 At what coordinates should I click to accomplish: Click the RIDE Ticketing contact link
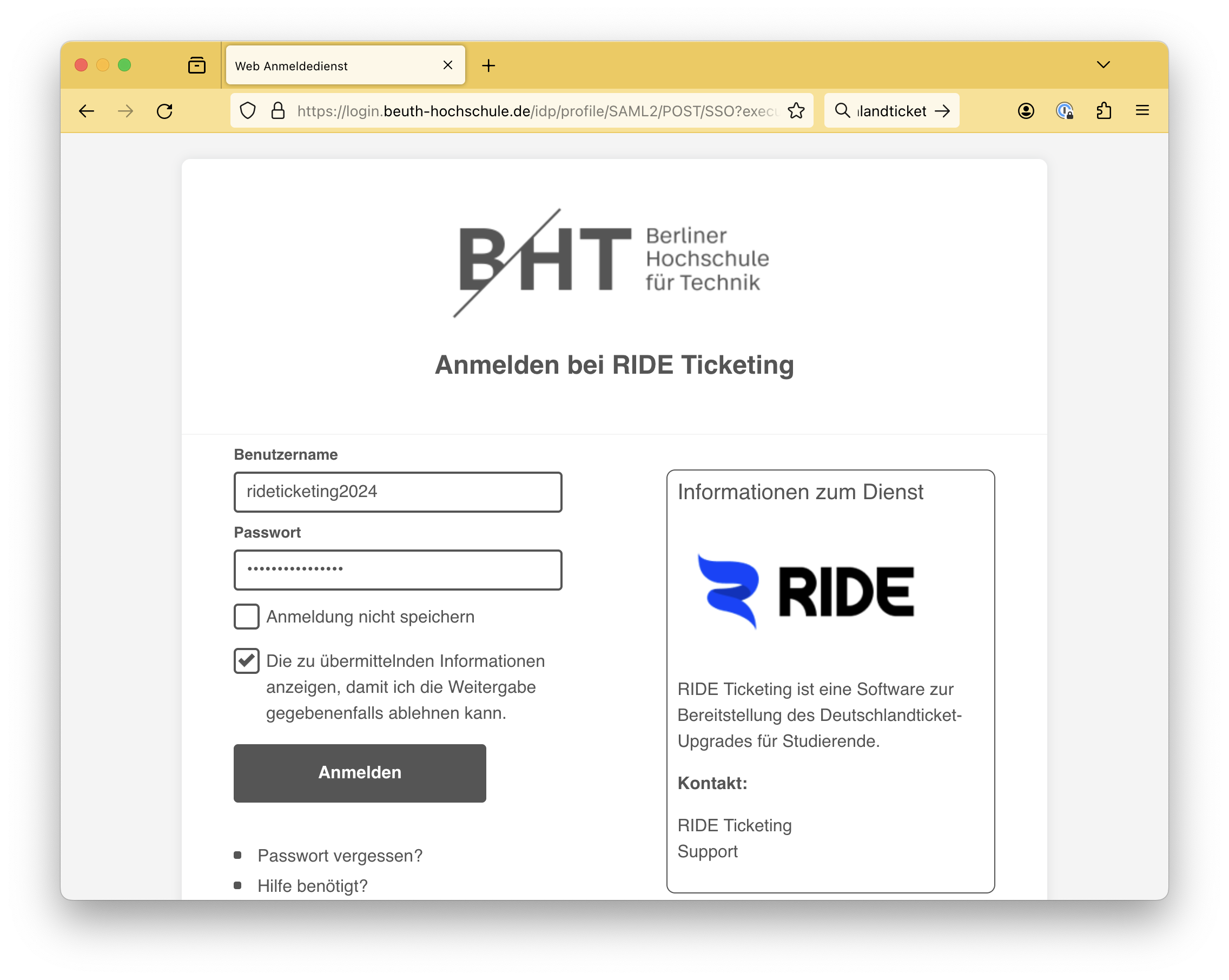click(x=735, y=825)
